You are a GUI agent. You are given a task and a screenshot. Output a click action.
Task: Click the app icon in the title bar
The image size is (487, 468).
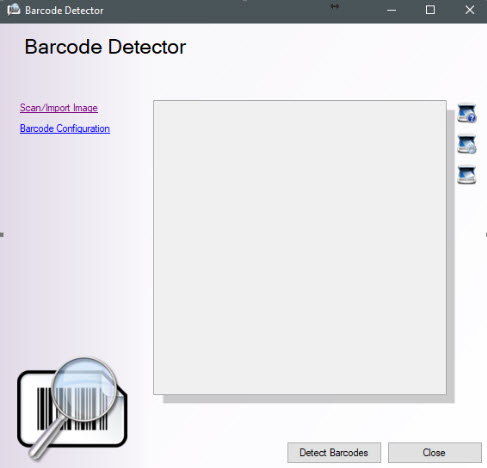[x=14, y=10]
